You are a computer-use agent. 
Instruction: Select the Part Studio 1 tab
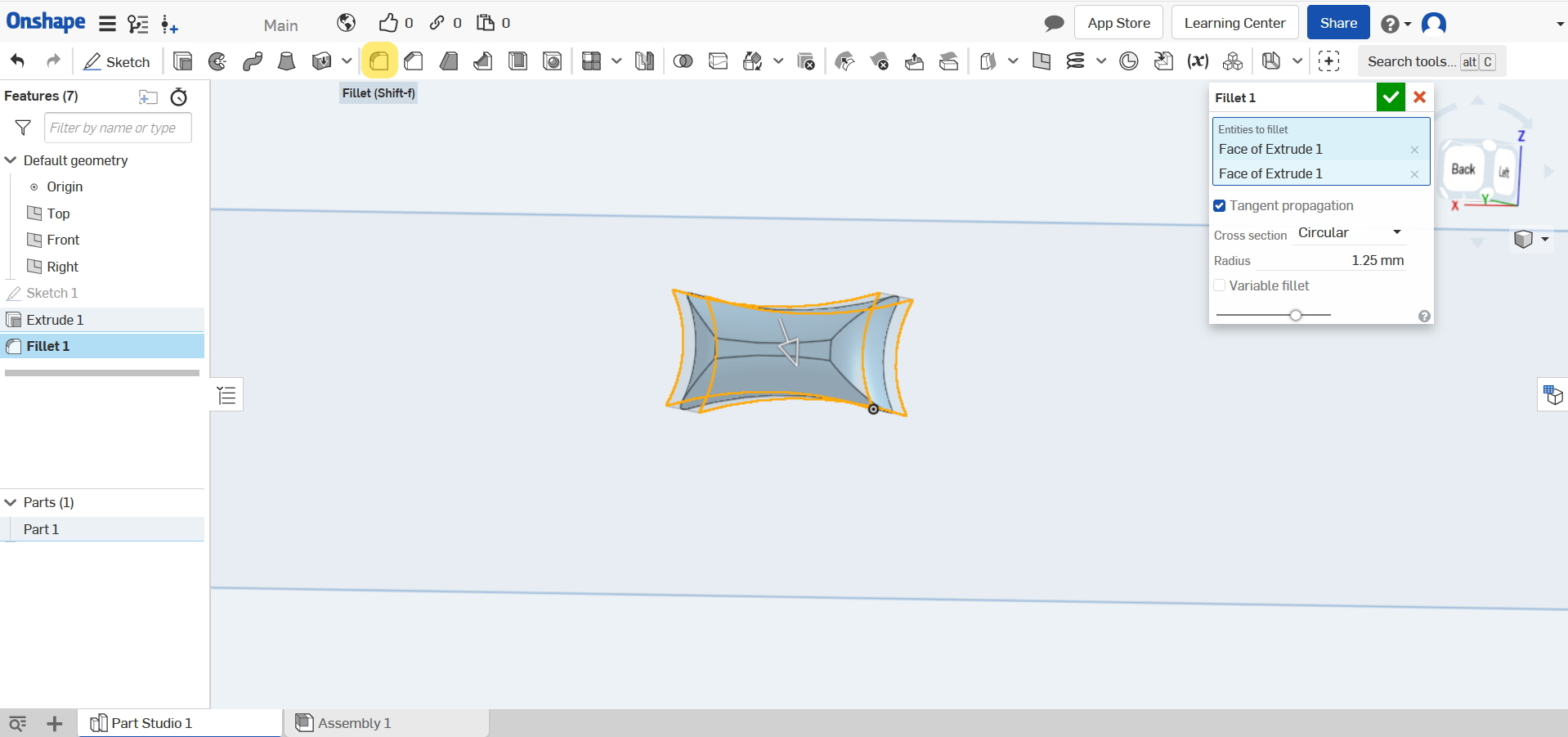[x=151, y=723]
